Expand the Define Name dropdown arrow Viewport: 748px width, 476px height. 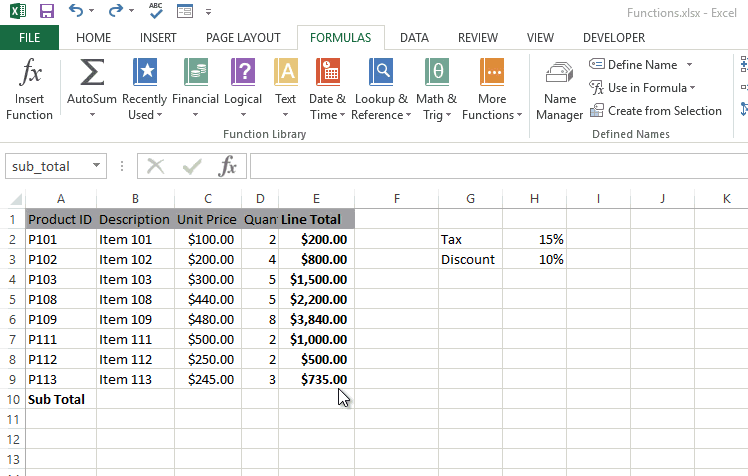[x=689, y=65]
